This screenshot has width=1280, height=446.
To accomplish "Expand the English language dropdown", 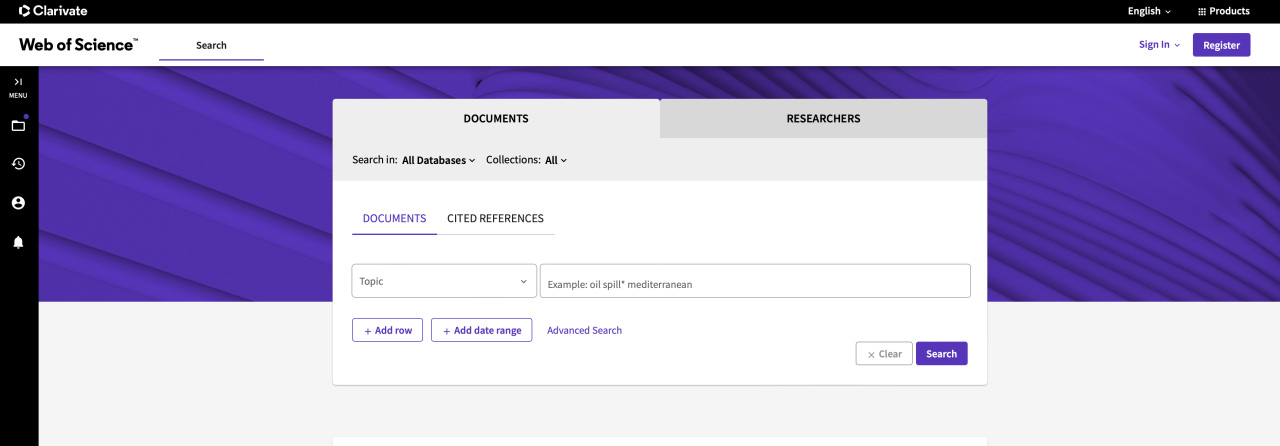I will pyautogui.click(x=1149, y=11).
